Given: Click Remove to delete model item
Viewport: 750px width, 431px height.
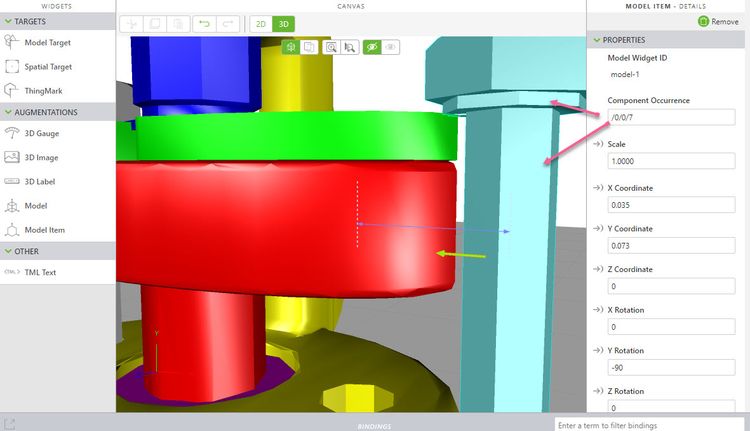Looking at the screenshot, I should click(x=718, y=22).
